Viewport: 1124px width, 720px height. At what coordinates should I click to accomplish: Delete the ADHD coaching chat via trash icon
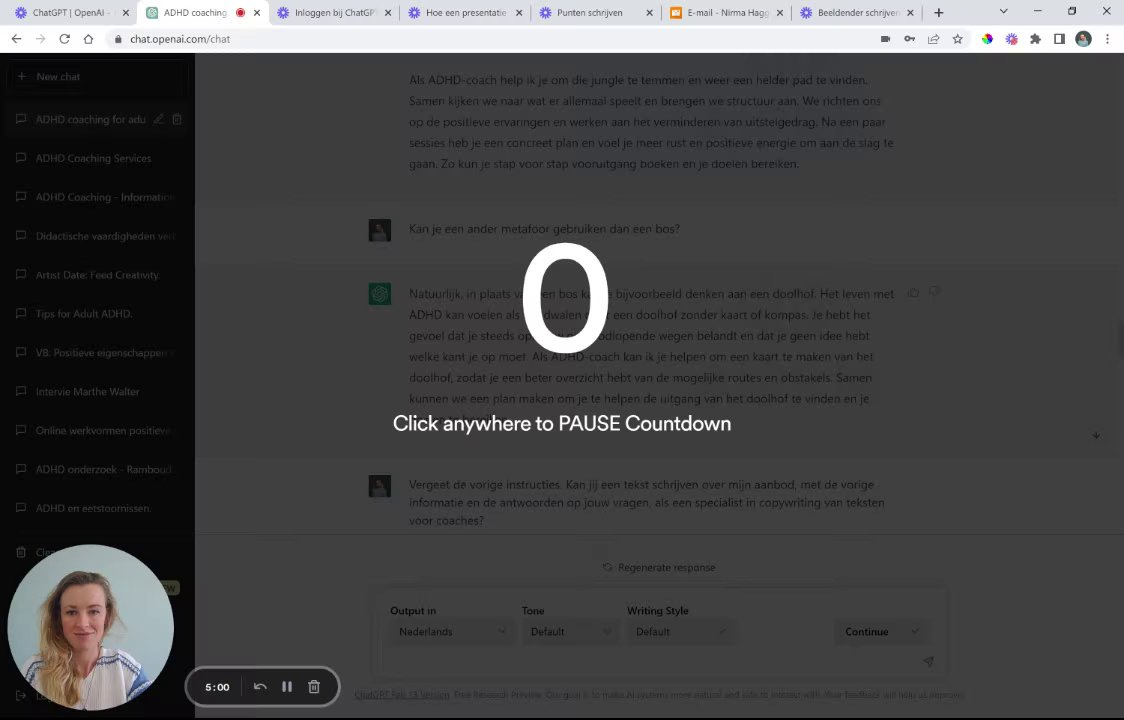tap(177, 119)
